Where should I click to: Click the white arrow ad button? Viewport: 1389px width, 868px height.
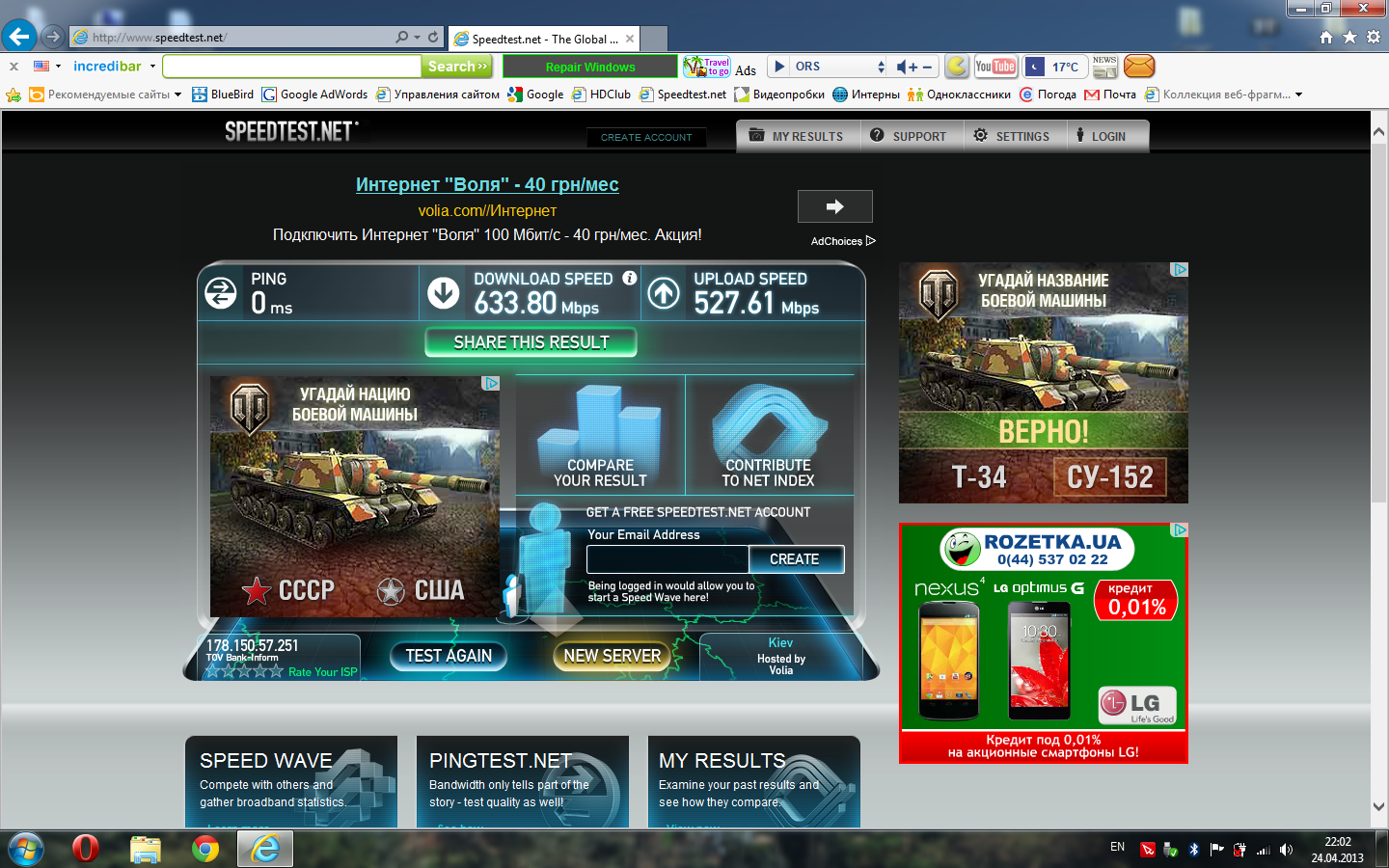[x=835, y=206]
